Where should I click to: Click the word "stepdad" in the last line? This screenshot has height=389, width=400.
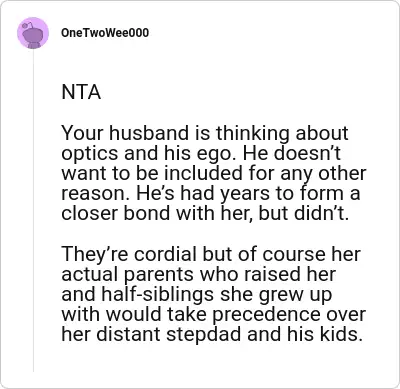[x=203, y=335]
